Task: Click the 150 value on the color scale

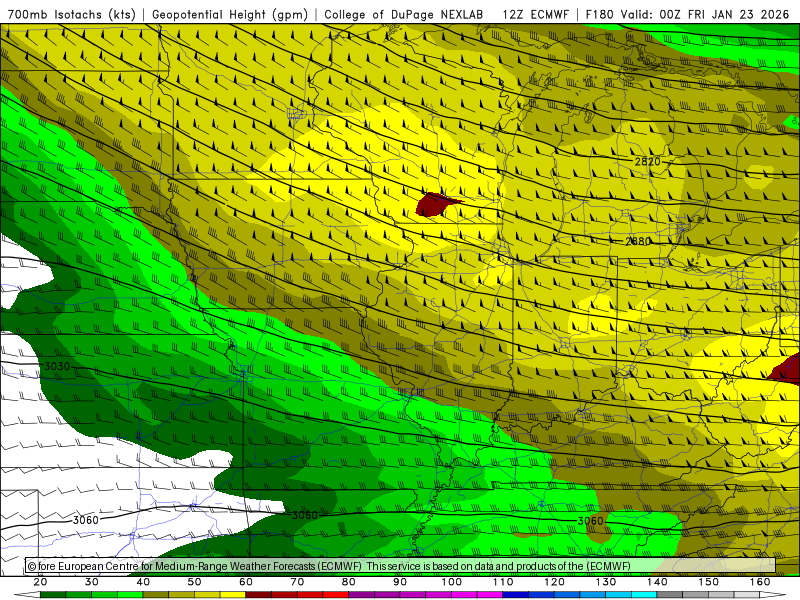Action: (x=709, y=582)
